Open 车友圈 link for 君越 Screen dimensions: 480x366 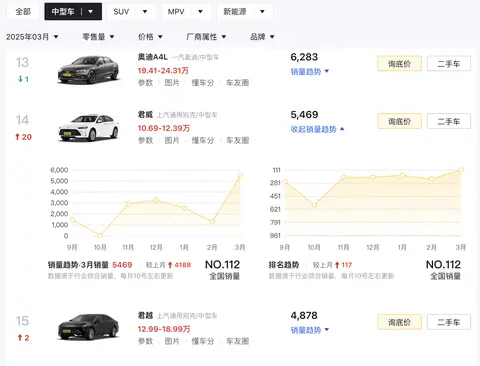click(238, 341)
